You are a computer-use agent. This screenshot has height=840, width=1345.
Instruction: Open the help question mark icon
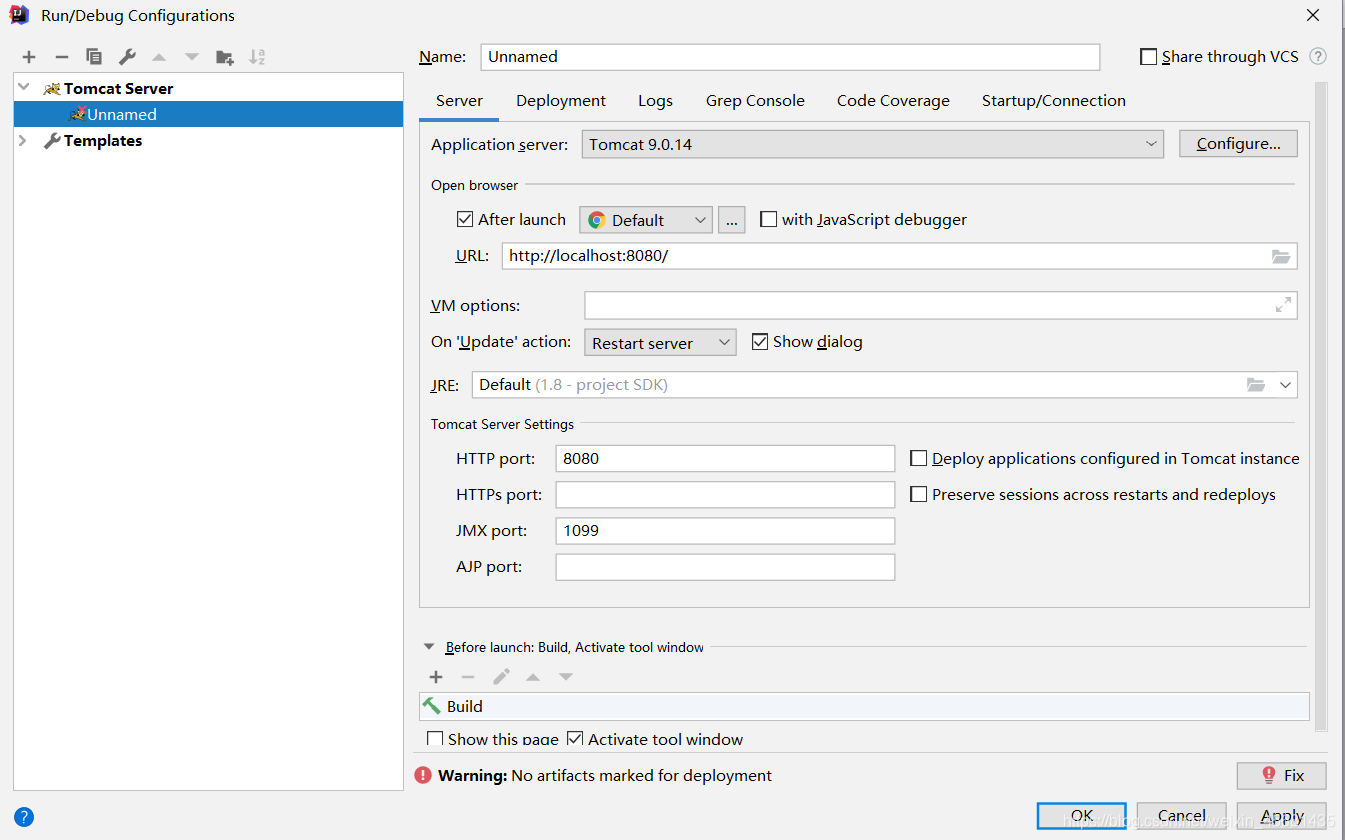point(24,817)
